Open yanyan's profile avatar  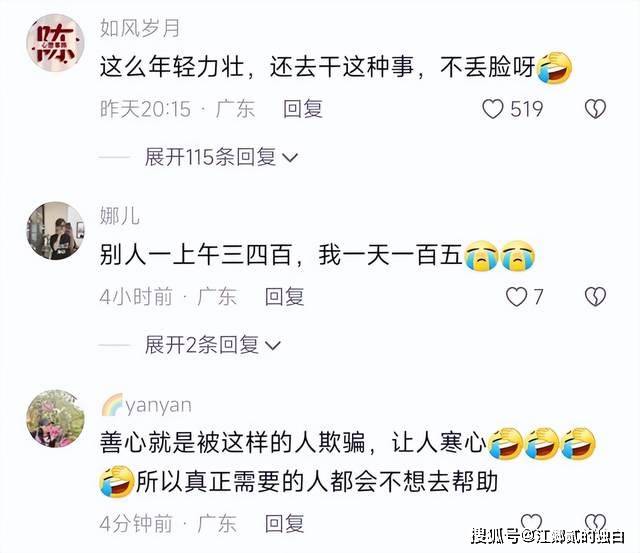(56, 418)
